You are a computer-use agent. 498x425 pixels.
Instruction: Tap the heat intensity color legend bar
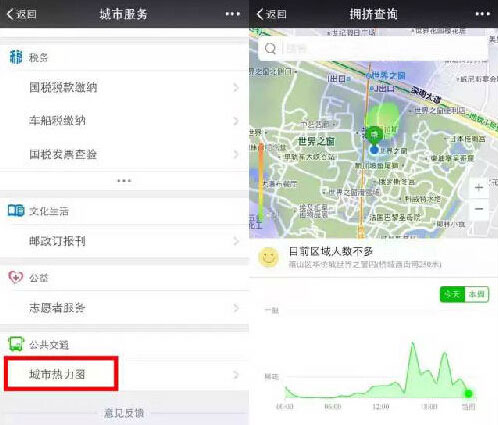point(261,182)
